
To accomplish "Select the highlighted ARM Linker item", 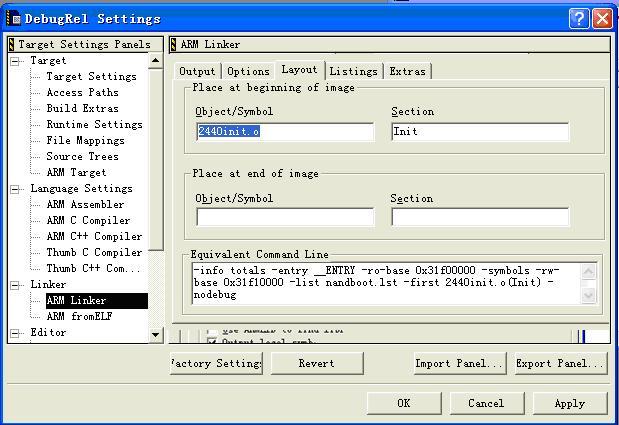I will tap(97, 301).
